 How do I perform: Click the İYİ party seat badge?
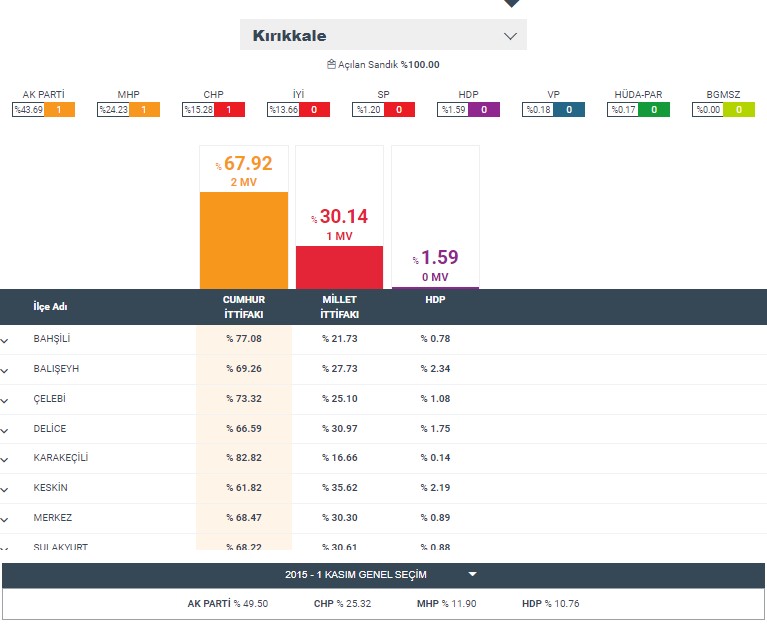point(314,110)
